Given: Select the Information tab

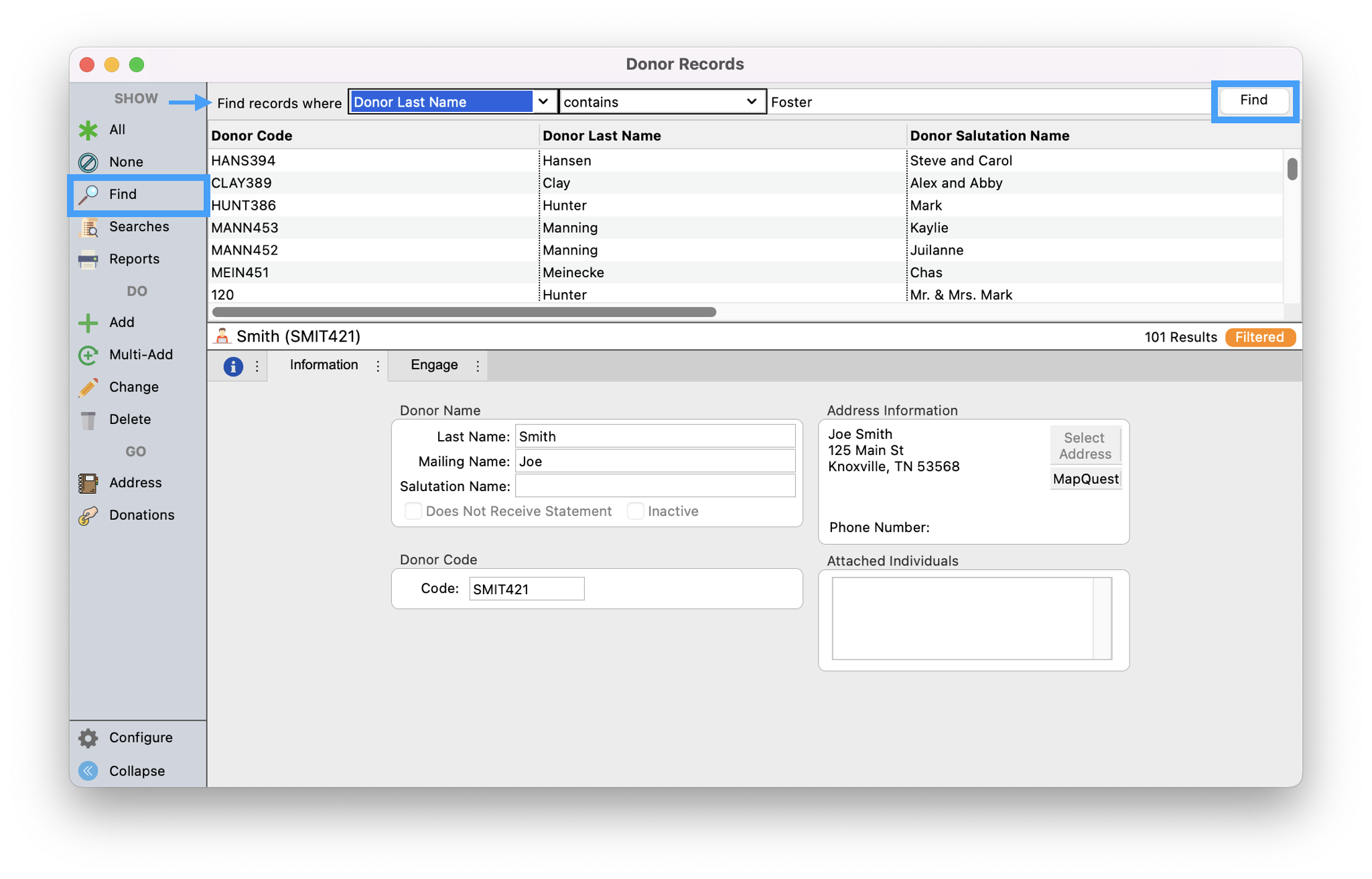Looking at the screenshot, I should coord(324,365).
